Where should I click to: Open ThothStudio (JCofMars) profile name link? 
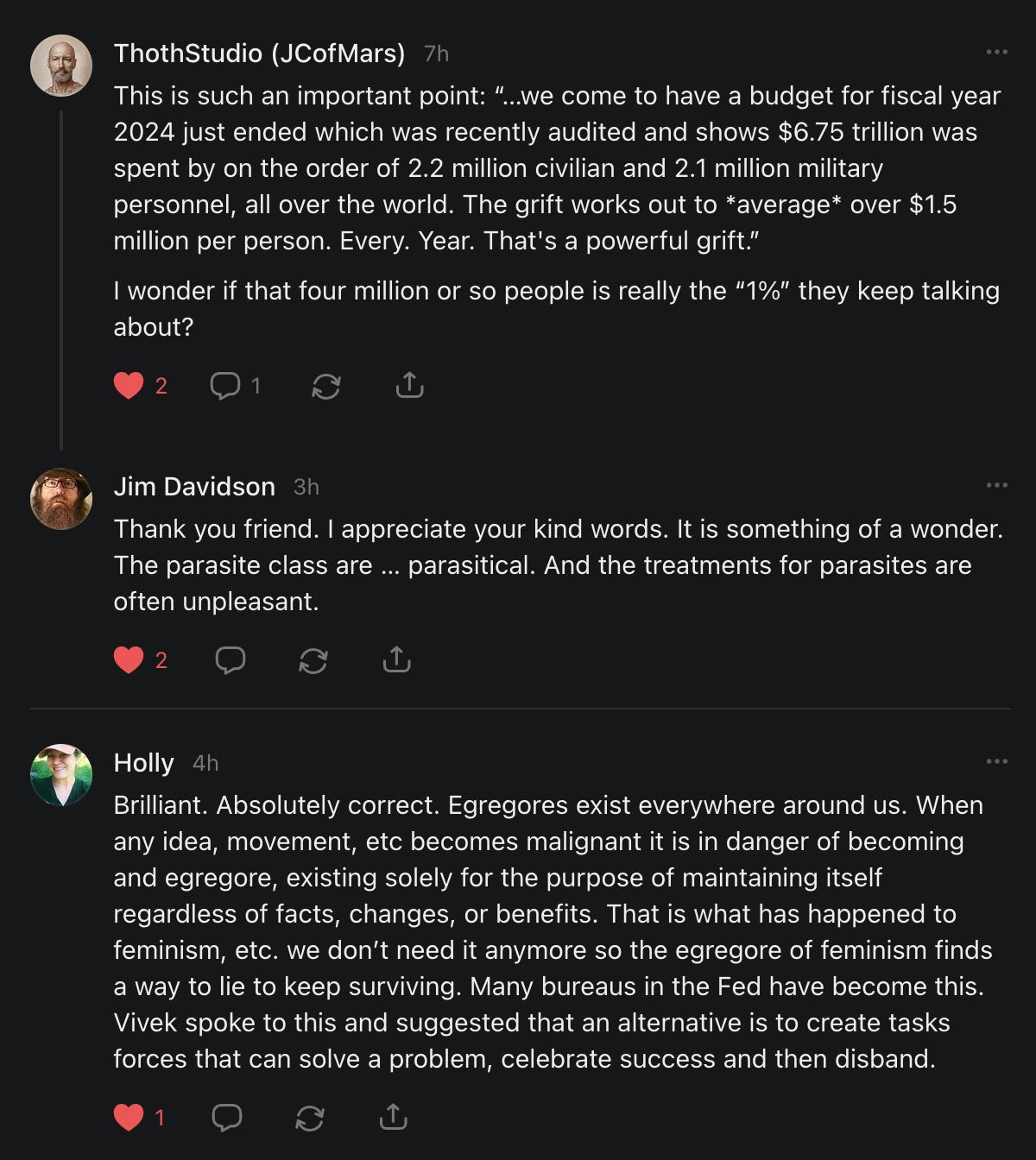point(259,54)
